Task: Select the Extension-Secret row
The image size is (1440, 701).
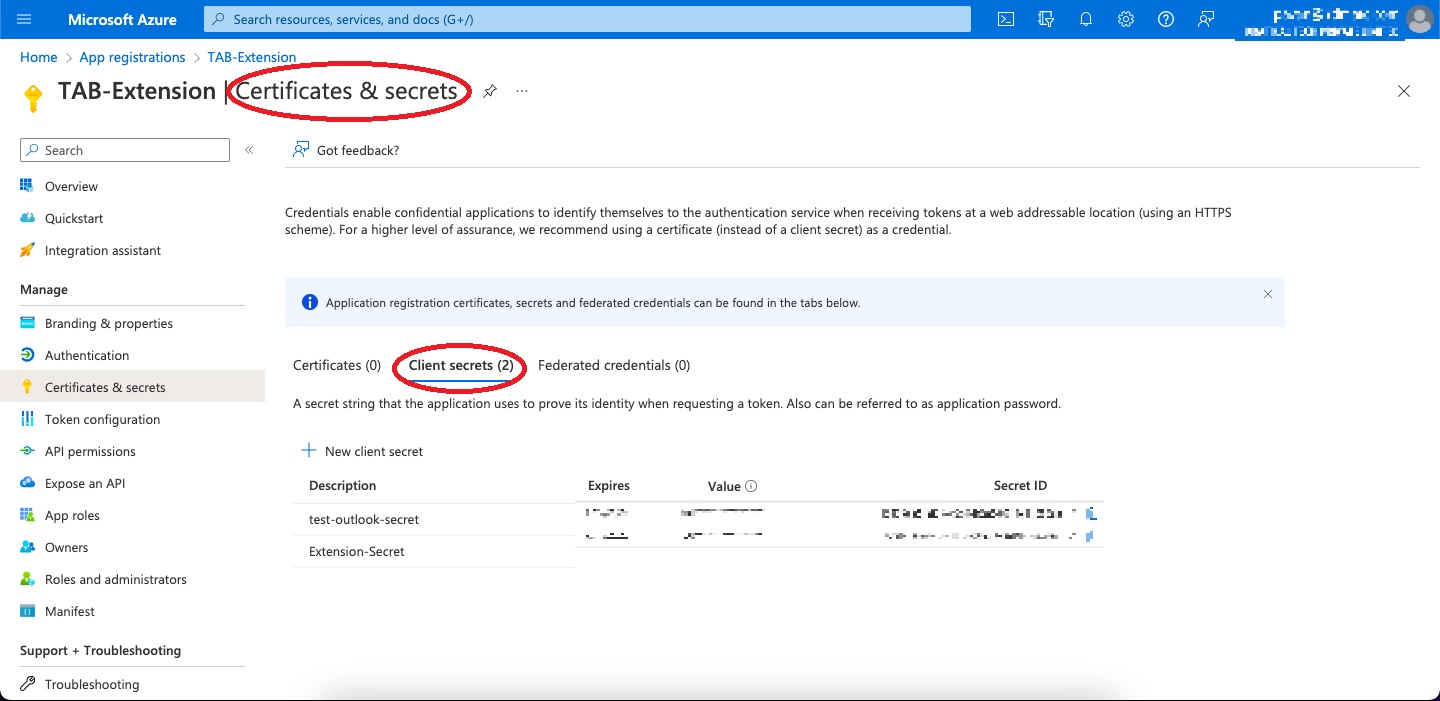Action: tap(698, 551)
